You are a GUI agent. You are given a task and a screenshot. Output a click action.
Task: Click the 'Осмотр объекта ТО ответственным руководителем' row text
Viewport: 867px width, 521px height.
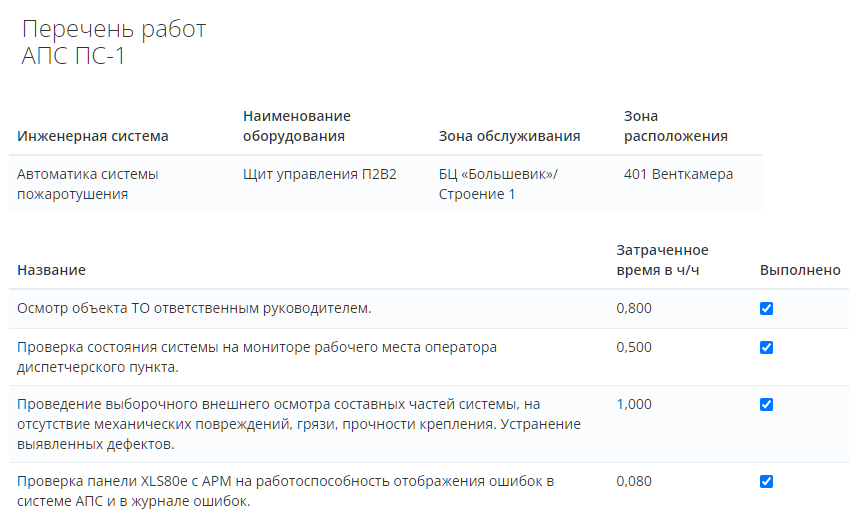coord(194,308)
